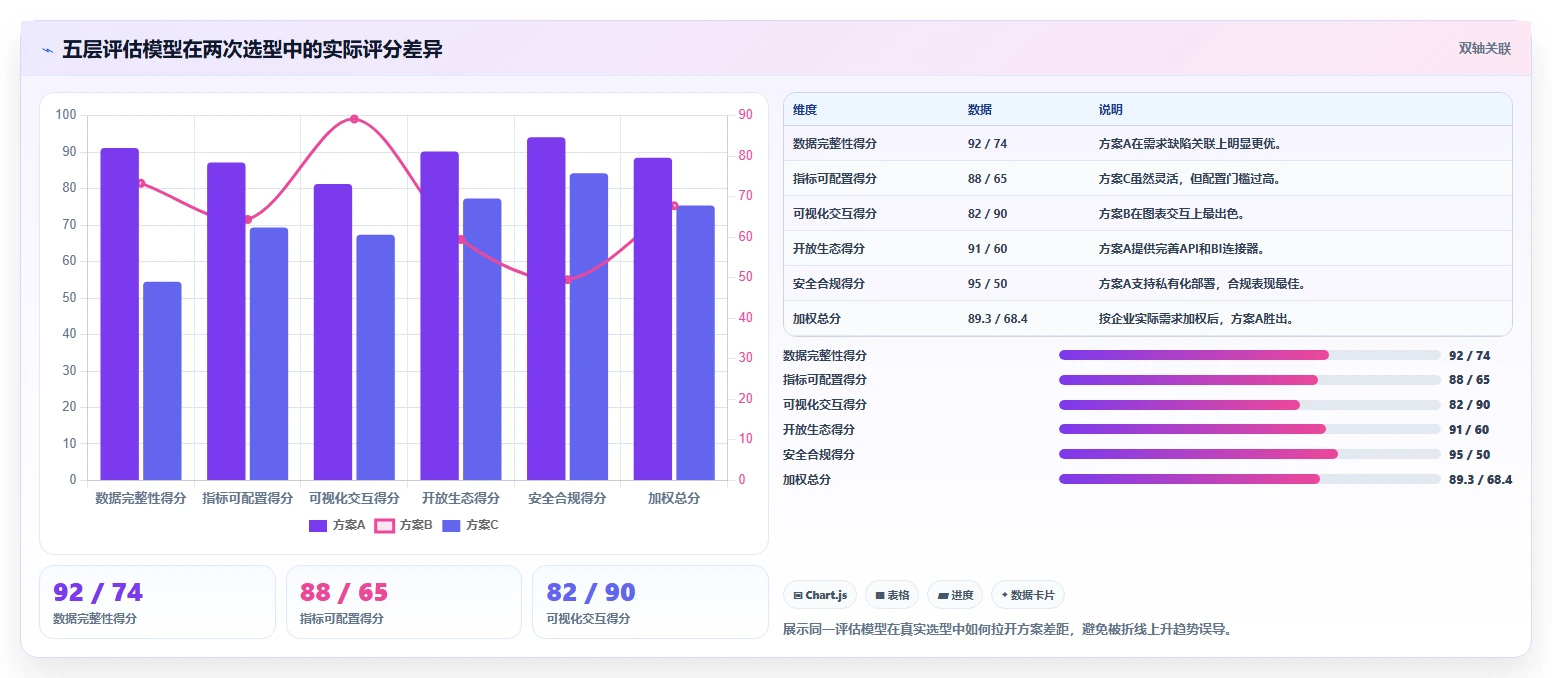Click 方案A bar for 开放生态得分
The width and height of the screenshot is (1552, 678).
(440, 316)
